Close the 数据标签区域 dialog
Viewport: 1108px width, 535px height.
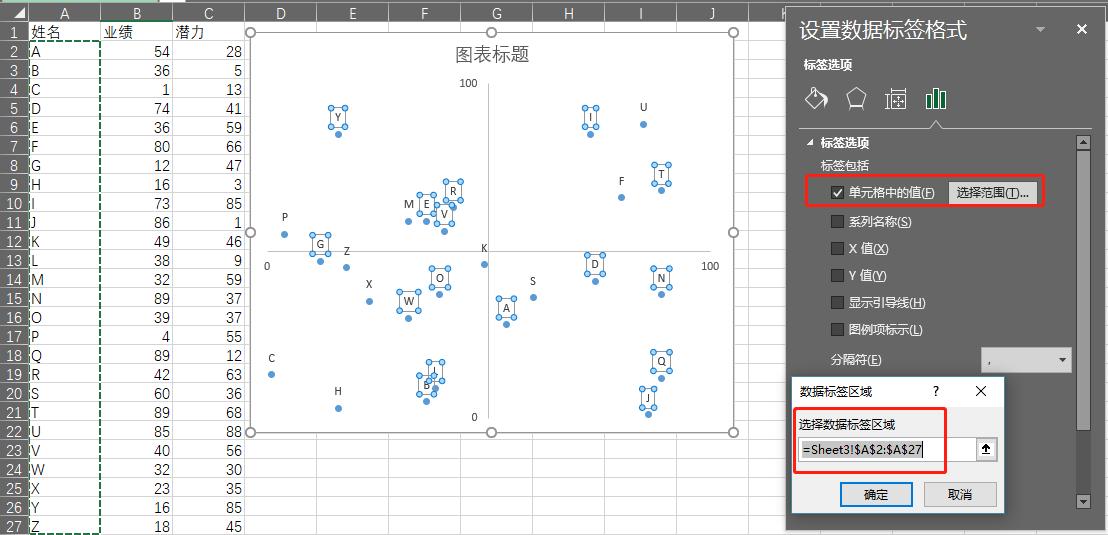[981, 391]
